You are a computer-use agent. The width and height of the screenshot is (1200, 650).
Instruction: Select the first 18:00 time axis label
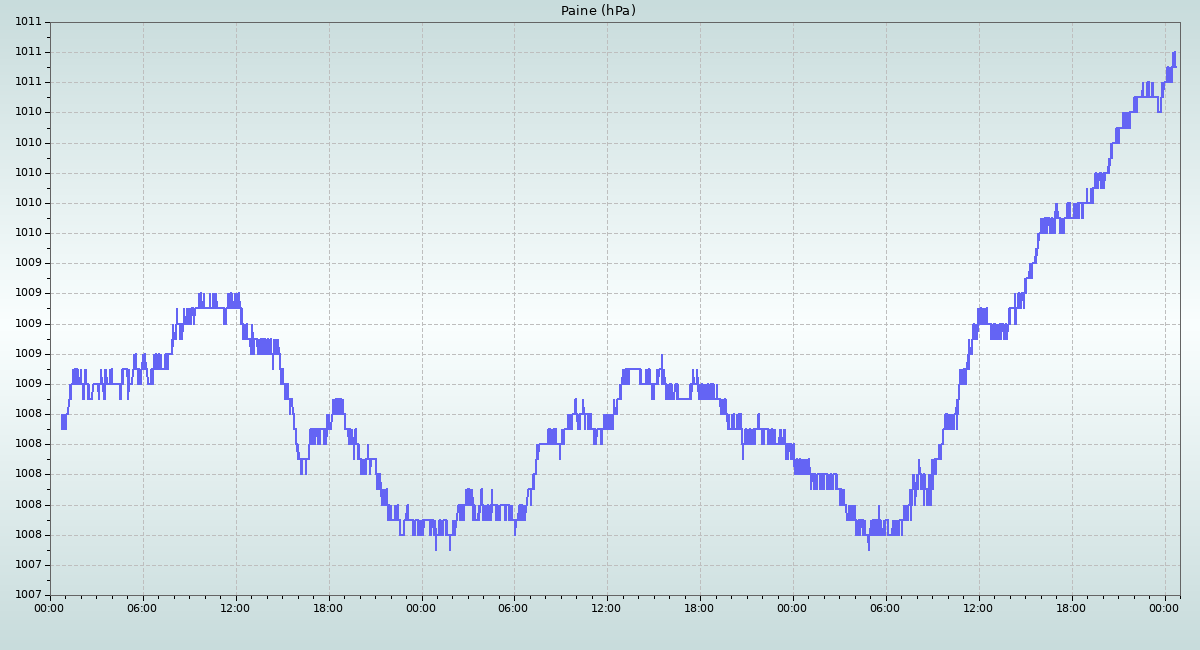click(x=329, y=607)
